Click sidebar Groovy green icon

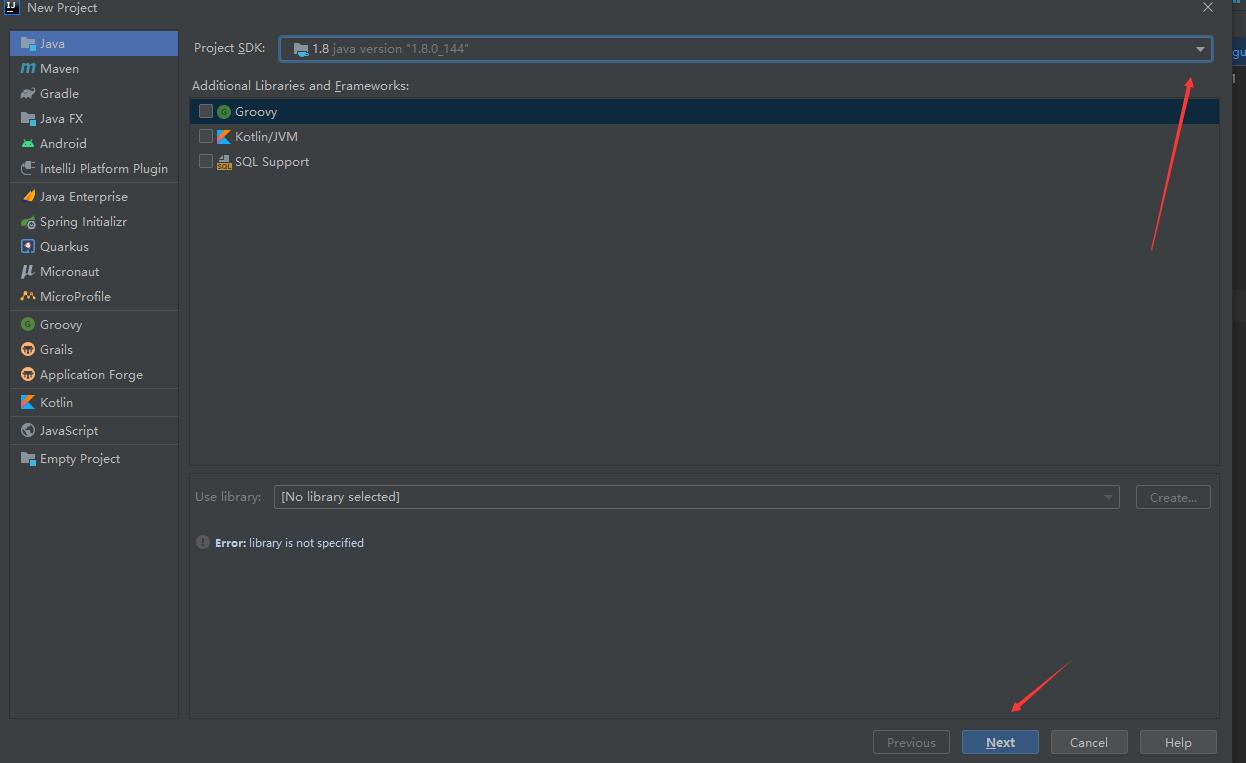tap(28, 325)
